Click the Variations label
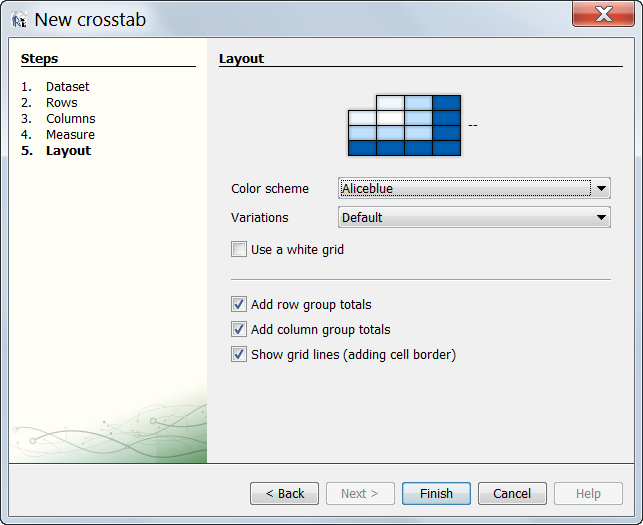This screenshot has height=525, width=643. point(260,217)
